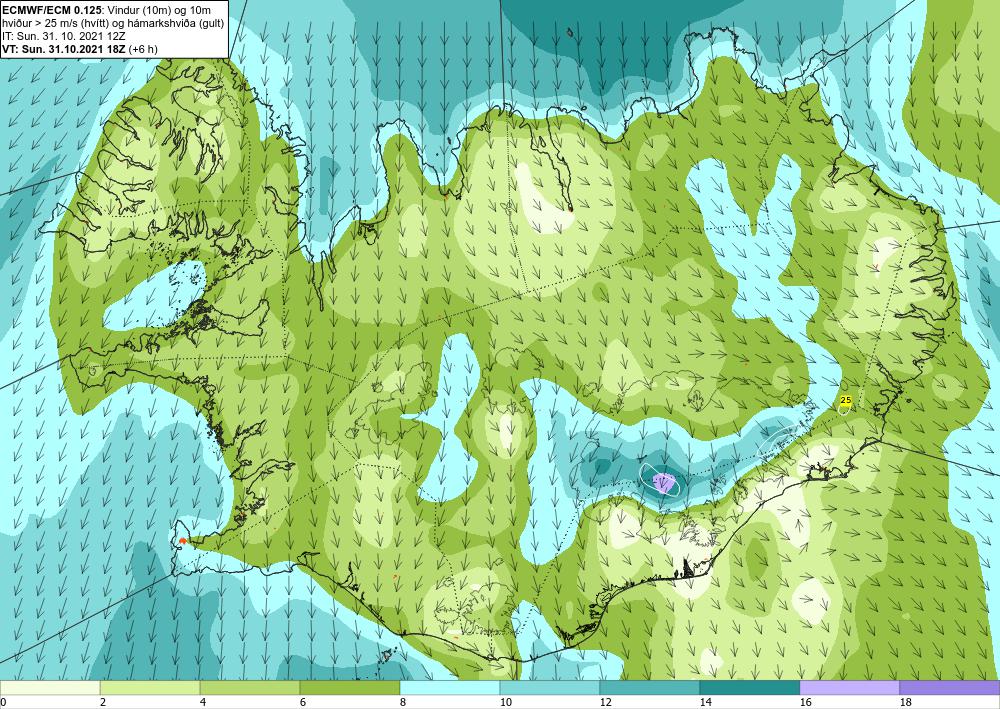Select the 4–6 m/s green legend swatch

tap(250, 688)
